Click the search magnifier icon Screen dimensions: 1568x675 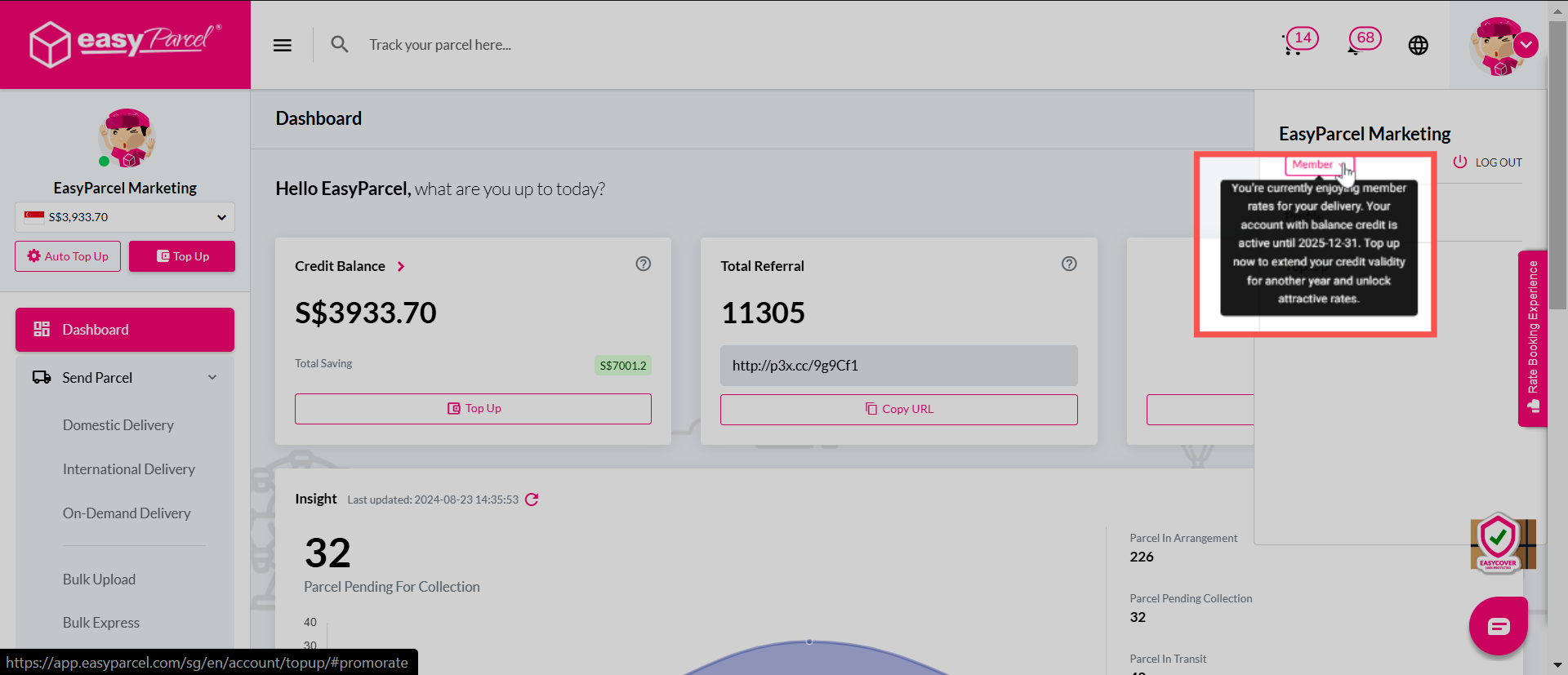pyautogui.click(x=340, y=44)
